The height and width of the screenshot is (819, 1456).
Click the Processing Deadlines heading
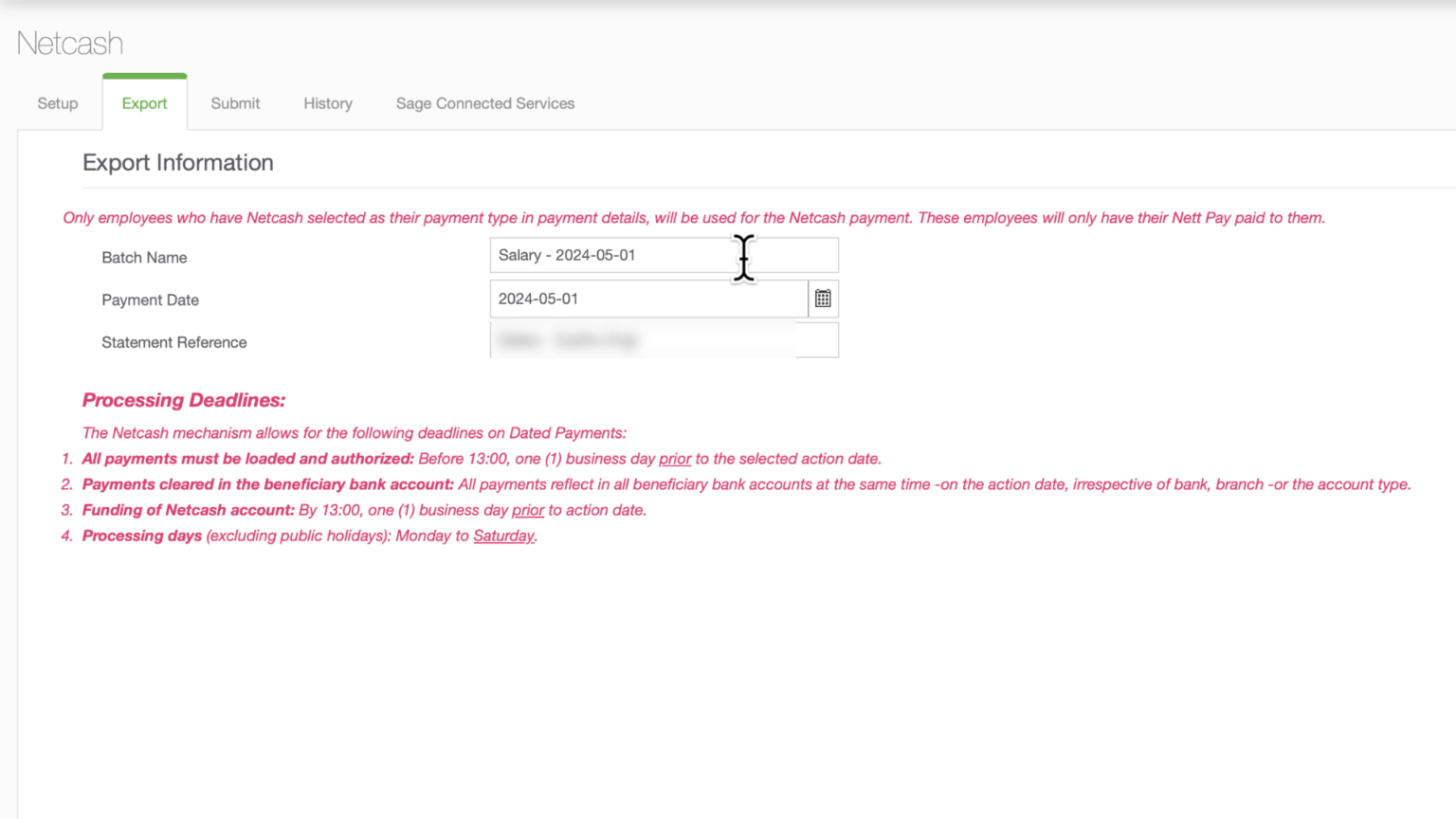[x=182, y=399]
